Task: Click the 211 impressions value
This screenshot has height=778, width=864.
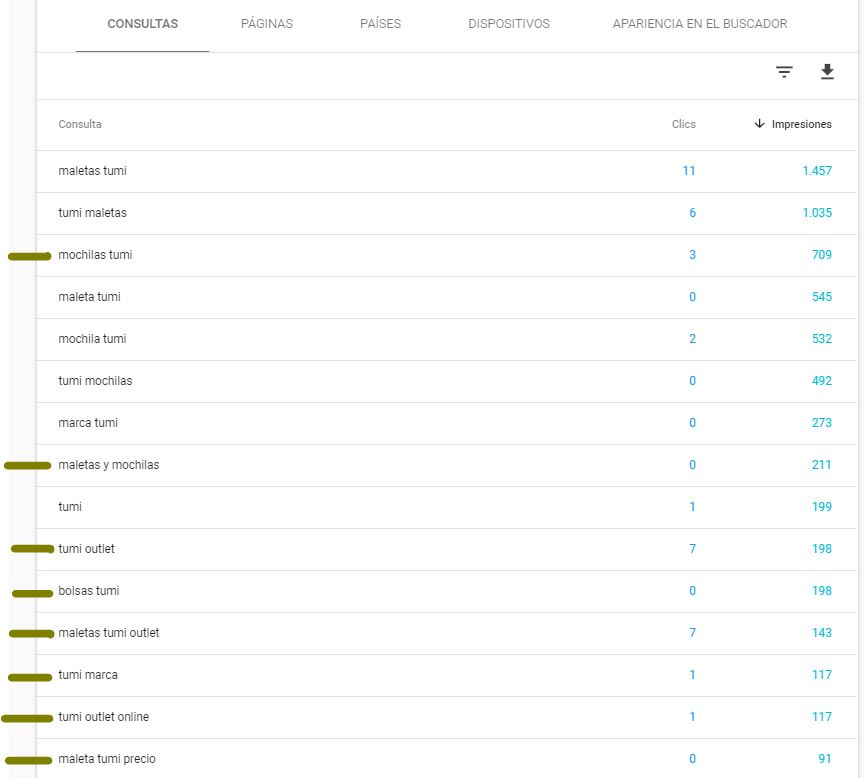Action: (822, 464)
